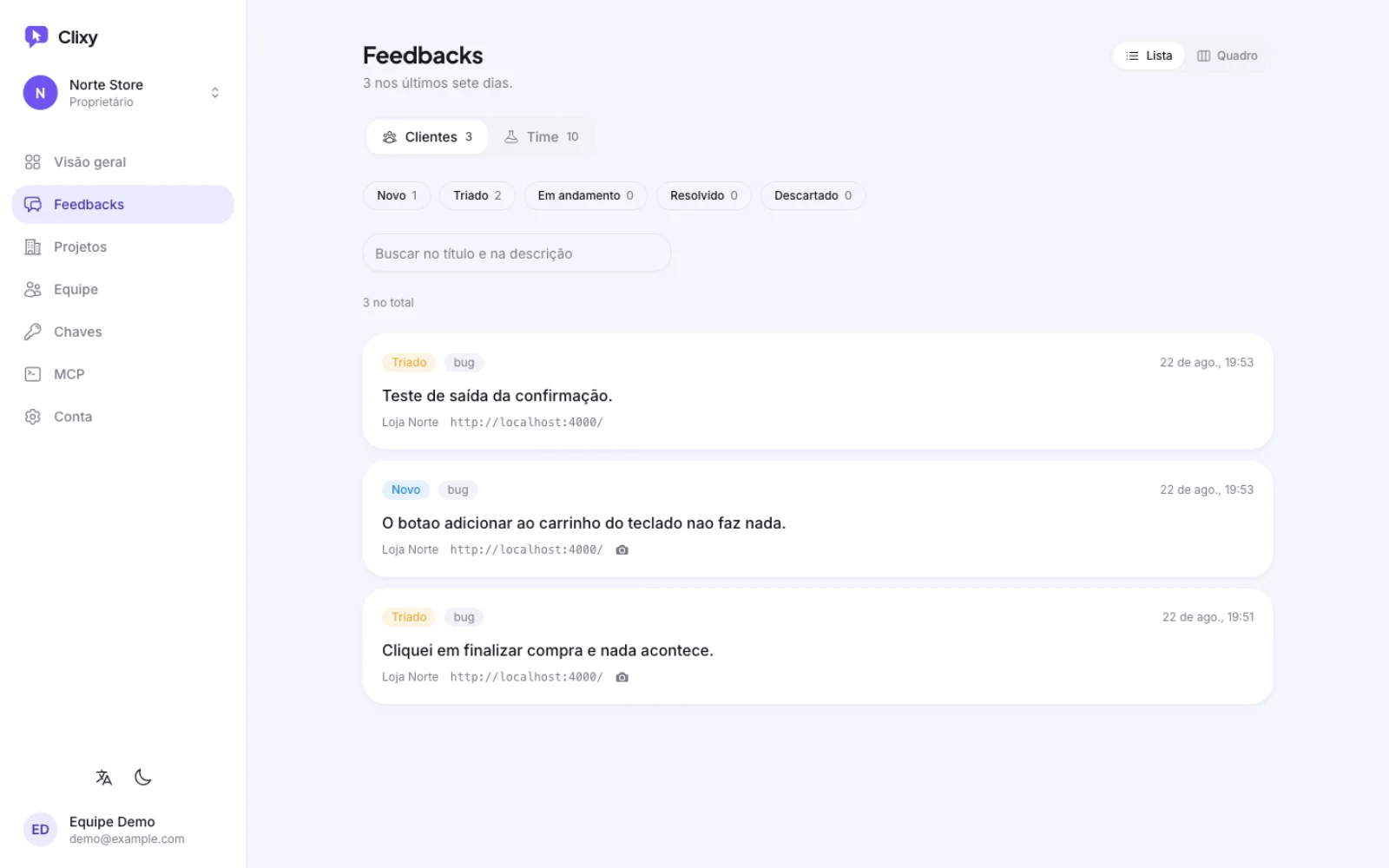Open the Equipe Demo account name
Viewport: 1389px width, 868px height.
point(112,822)
